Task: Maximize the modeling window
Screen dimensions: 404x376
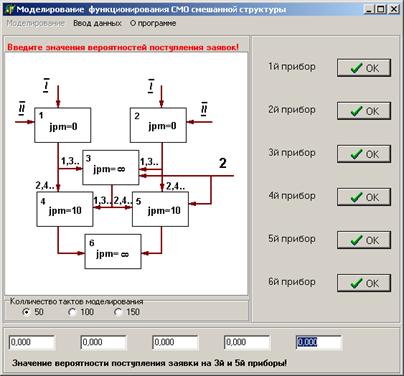Action: pos(381,9)
